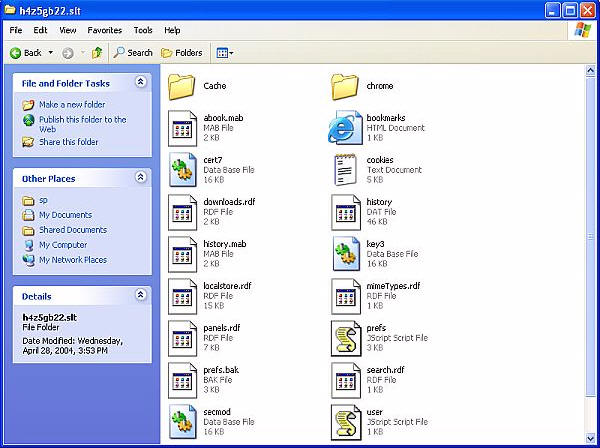The height and width of the screenshot is (448, 600).
Task: Collapse the Details panel
Action: [x=141, y=296]
